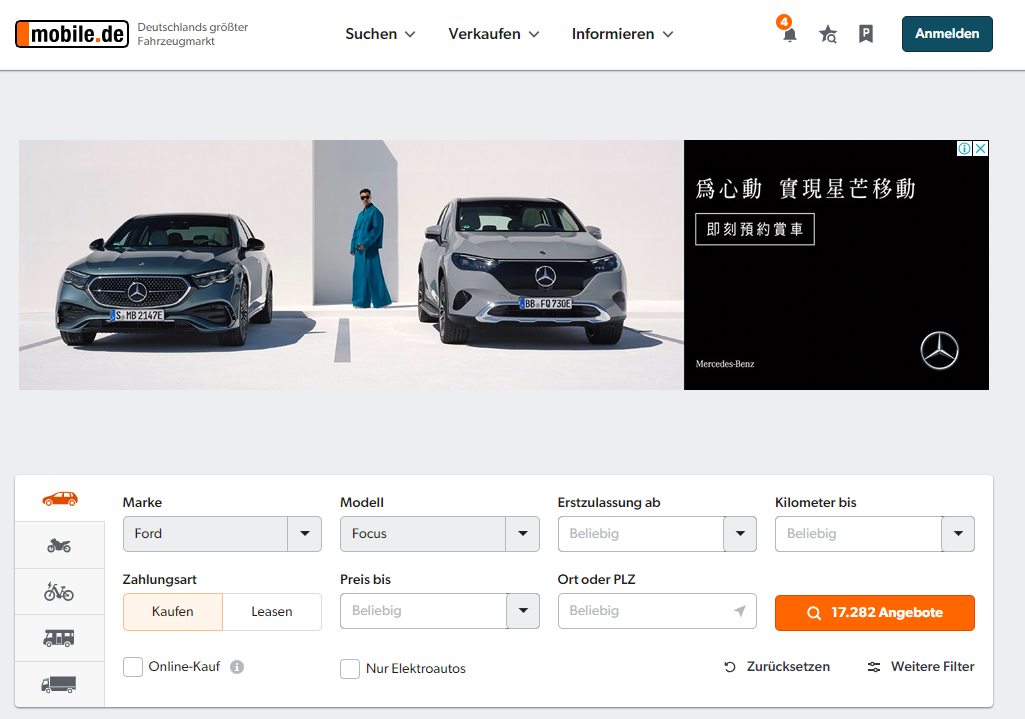
Task: Click the Erstzulassung ab input field
Action: pyautogui.click(x=641, y=534)
